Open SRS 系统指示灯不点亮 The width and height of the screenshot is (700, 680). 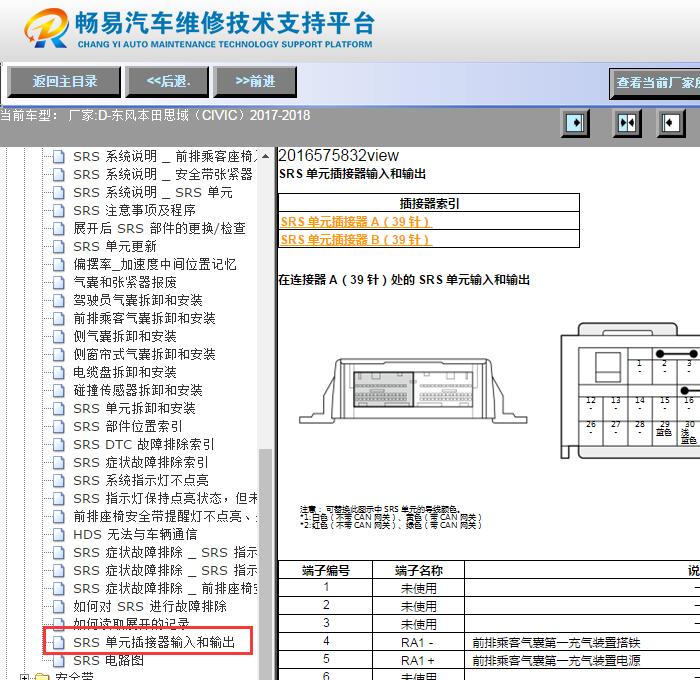(141, 480)
